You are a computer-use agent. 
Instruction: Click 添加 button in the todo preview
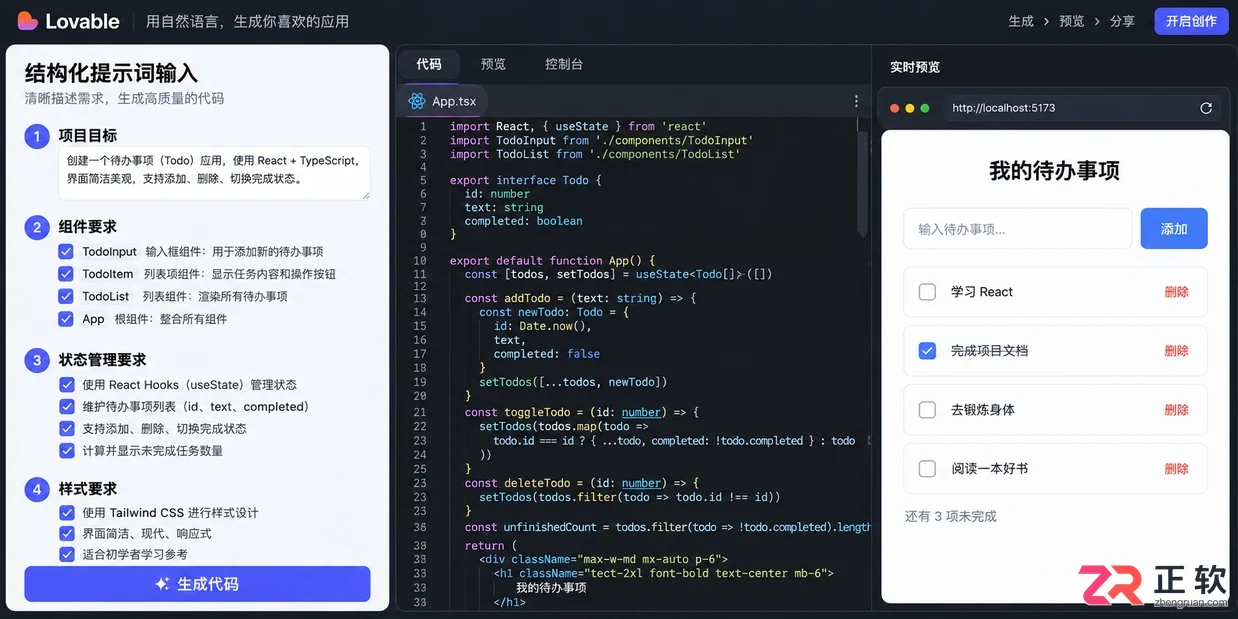pos(1174,229)
